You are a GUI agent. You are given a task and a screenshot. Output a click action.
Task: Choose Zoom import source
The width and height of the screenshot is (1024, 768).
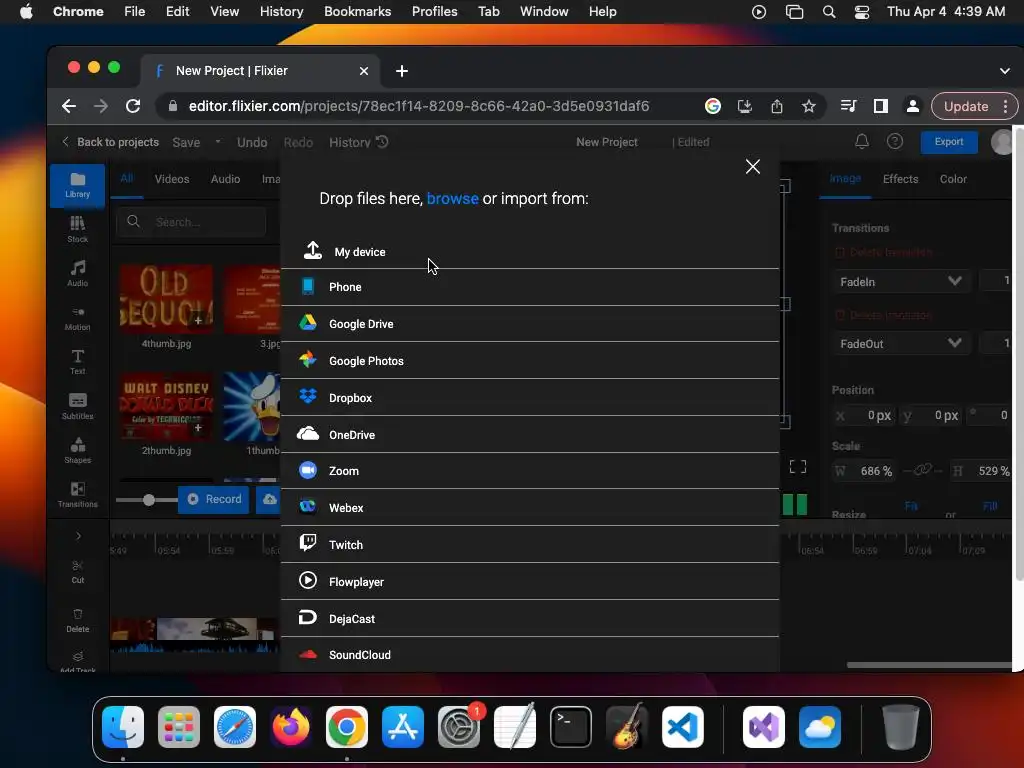pyautogui.click(x=530, y=471)
